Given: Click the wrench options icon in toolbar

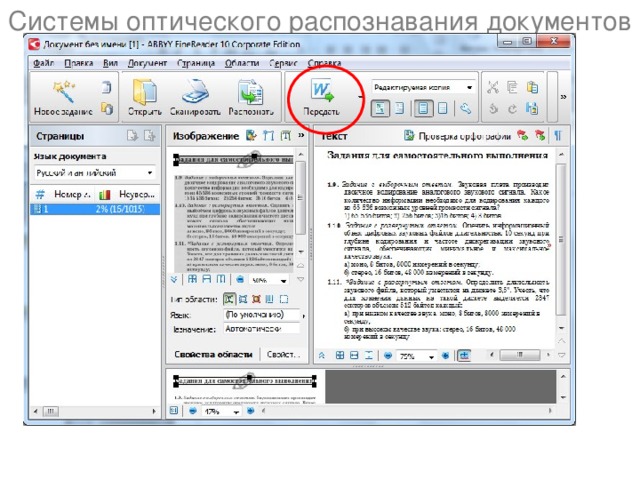Looking at the screenshot, I should [x=465, y=109].
